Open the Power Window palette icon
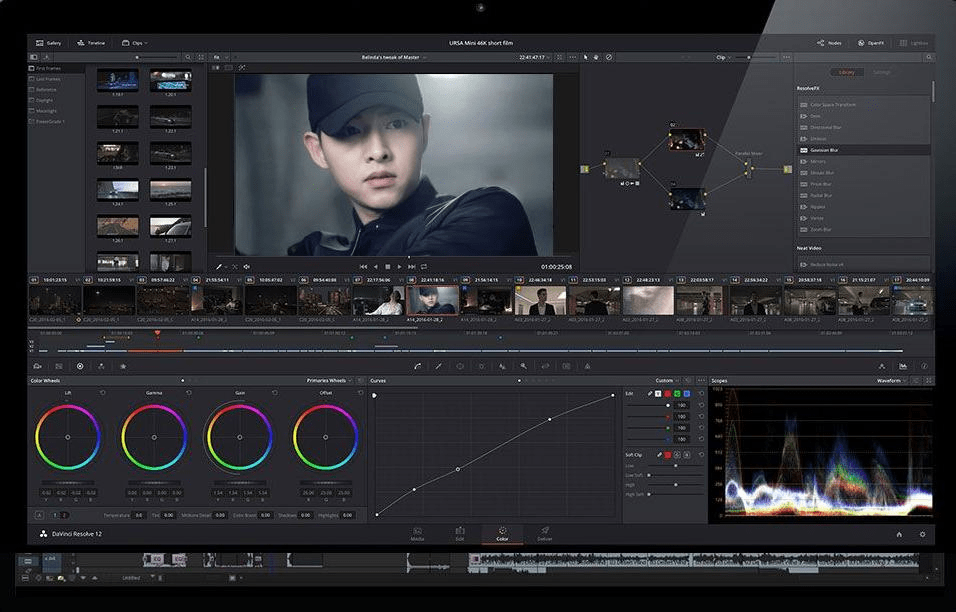 click(x=460, y=366)
